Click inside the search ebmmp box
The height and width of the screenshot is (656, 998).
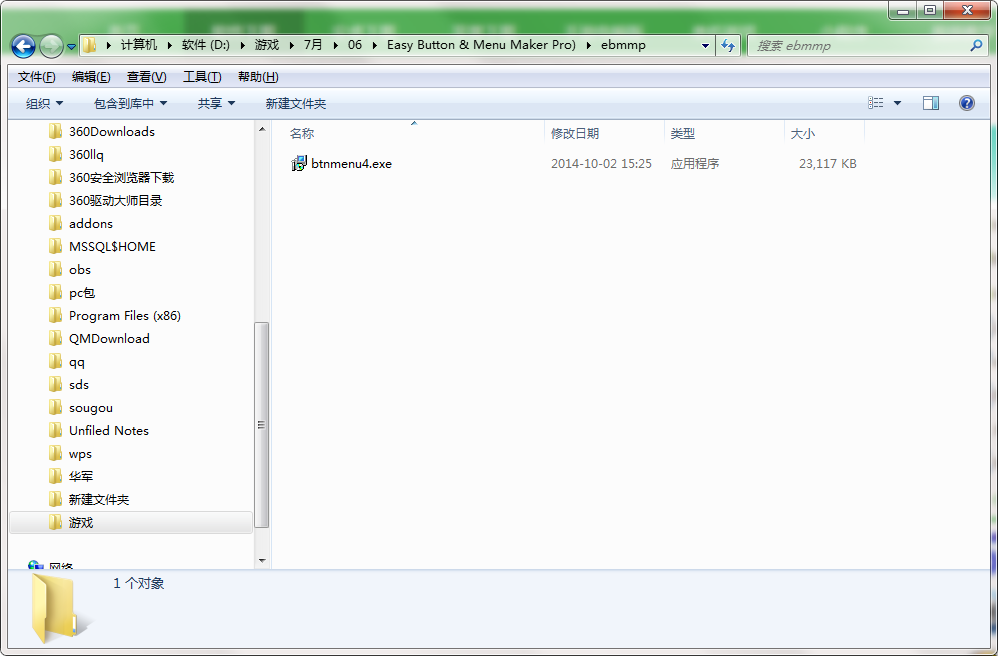pyautogui.click(x=860, y=45)
